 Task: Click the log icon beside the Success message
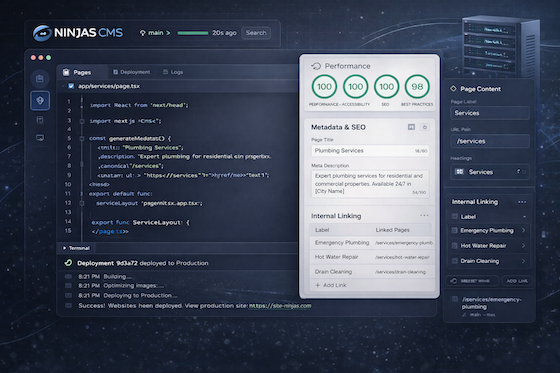pyautogui.click(x=68, y=305)
